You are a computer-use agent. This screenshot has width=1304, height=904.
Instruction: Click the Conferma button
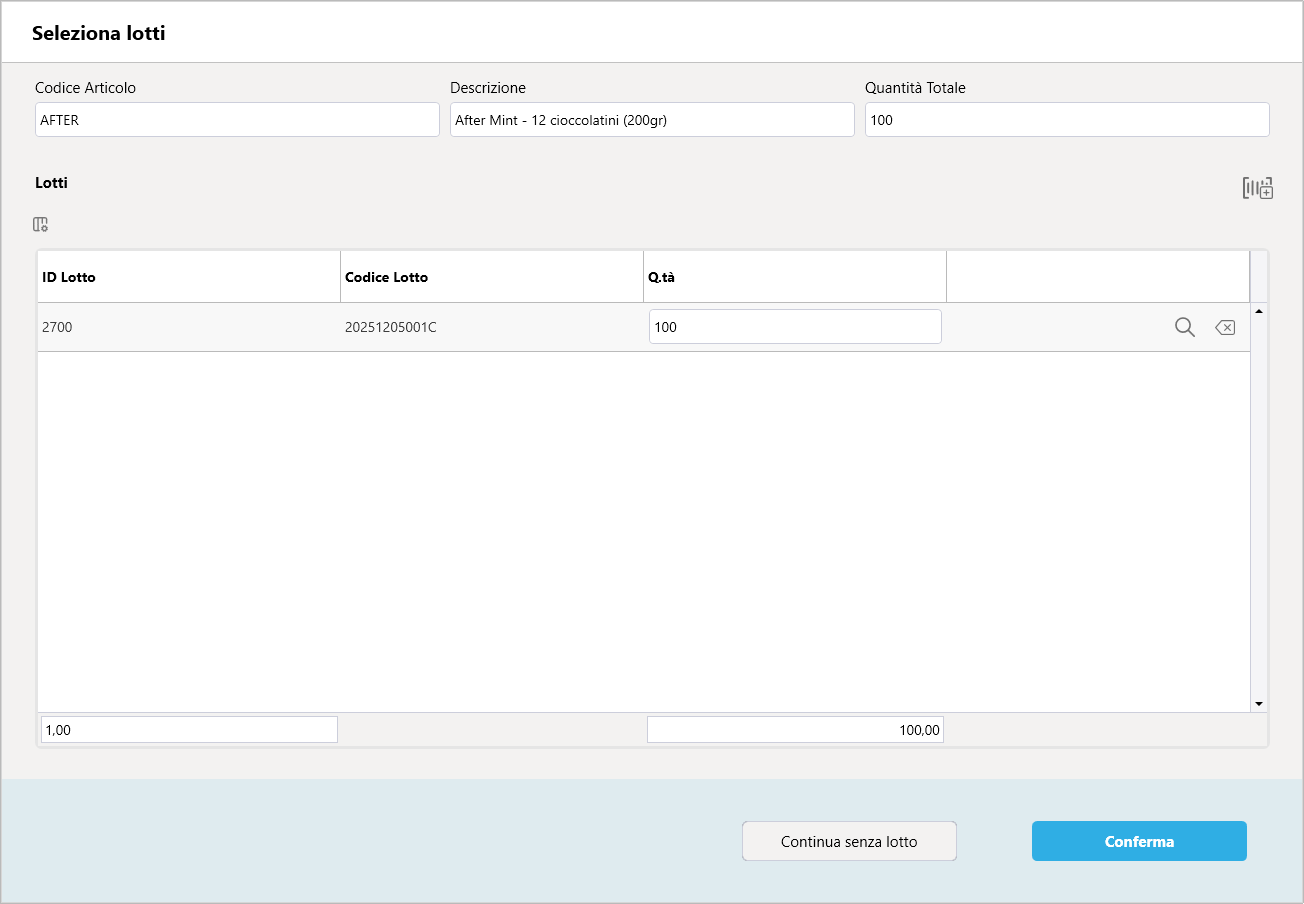pyautogui.click(x=1139, y=841)
